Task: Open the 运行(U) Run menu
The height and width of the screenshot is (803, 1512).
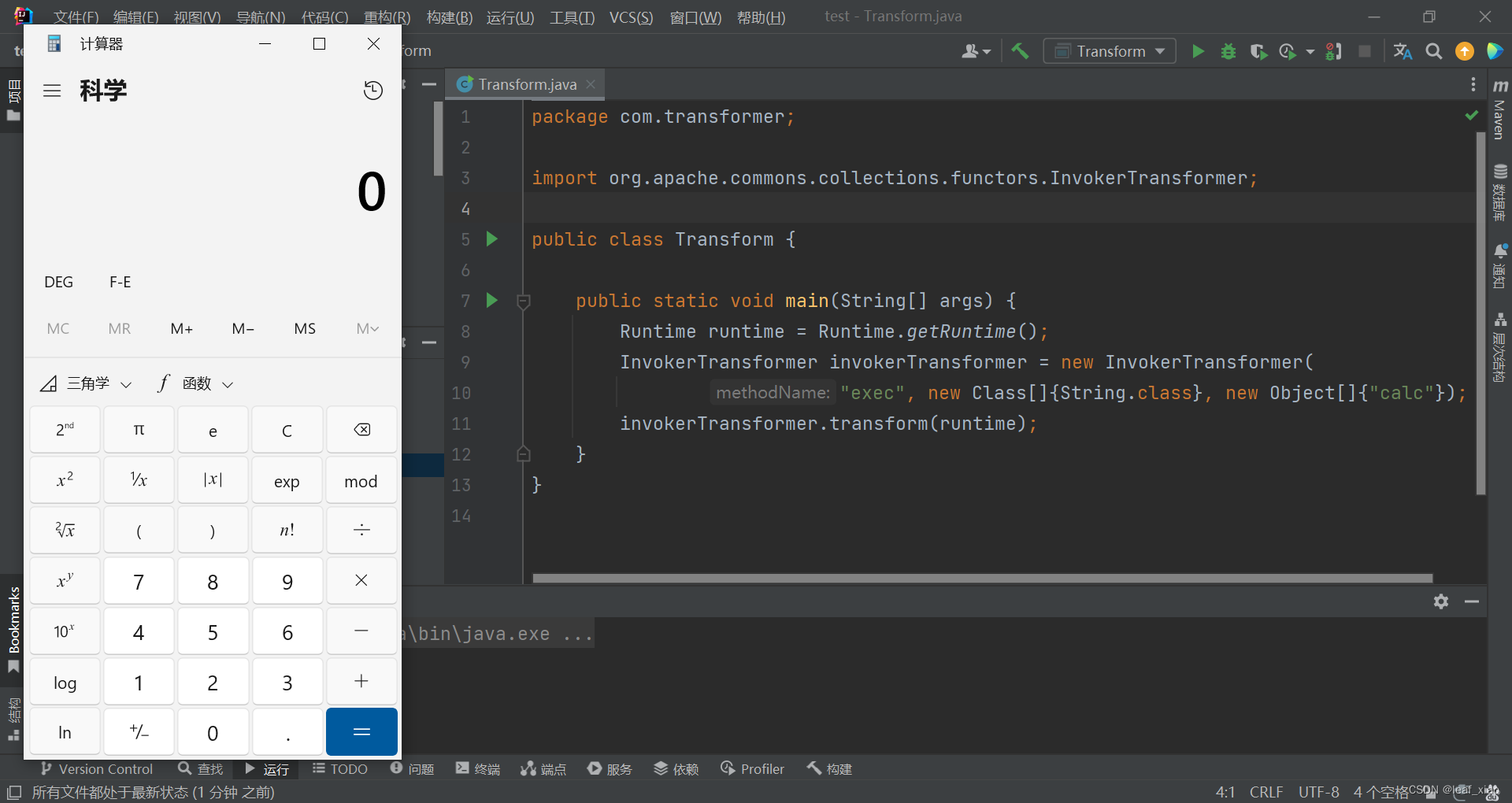Action: [x=510, y=17]
